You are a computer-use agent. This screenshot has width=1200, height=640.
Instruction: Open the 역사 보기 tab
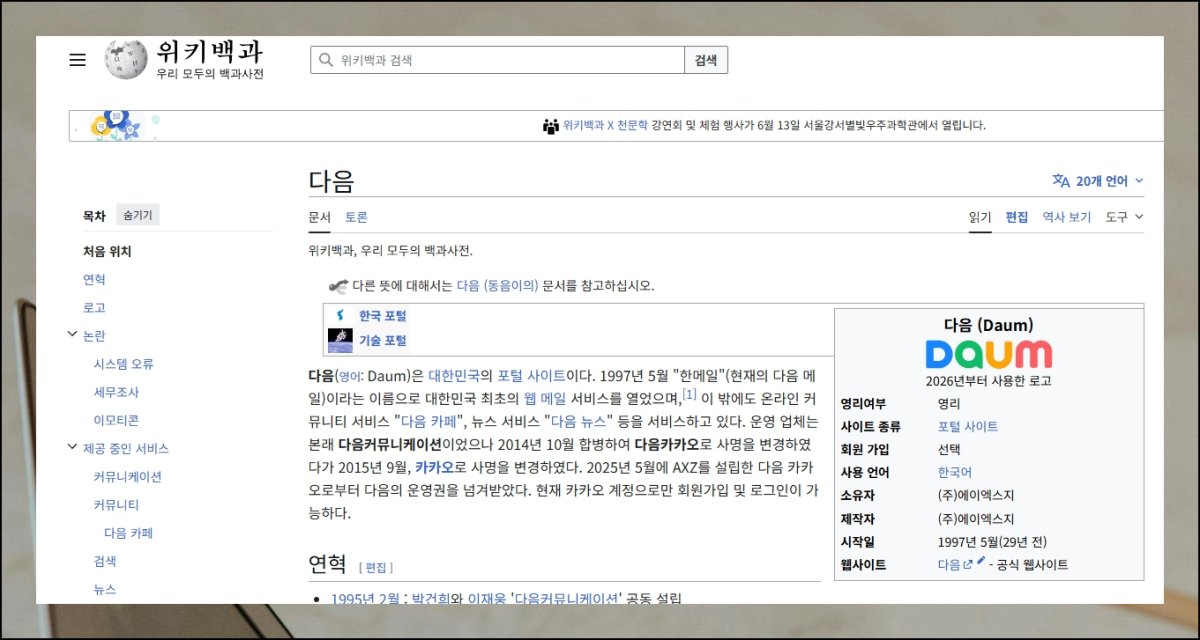(1066, 217)
